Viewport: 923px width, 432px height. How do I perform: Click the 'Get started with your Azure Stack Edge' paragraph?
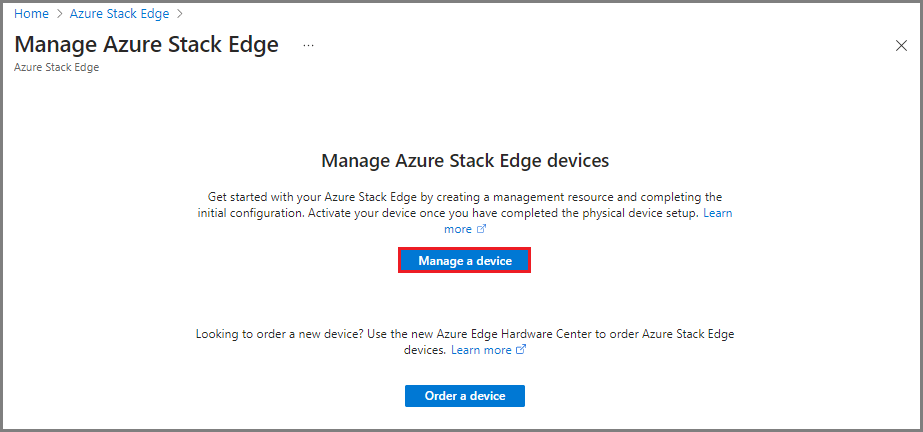click(x=465, y=212)
